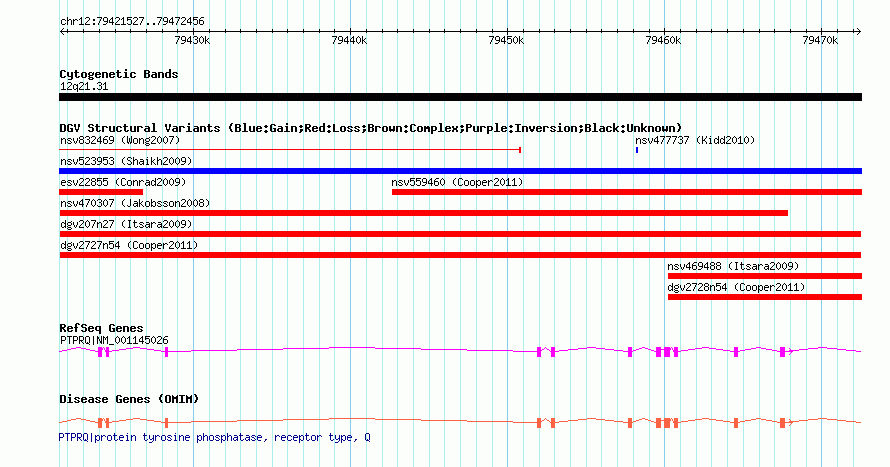Screen dimensions: 890x467
Task: Click the 79460k ruler tick label
Action: click(x=663, y=40)
